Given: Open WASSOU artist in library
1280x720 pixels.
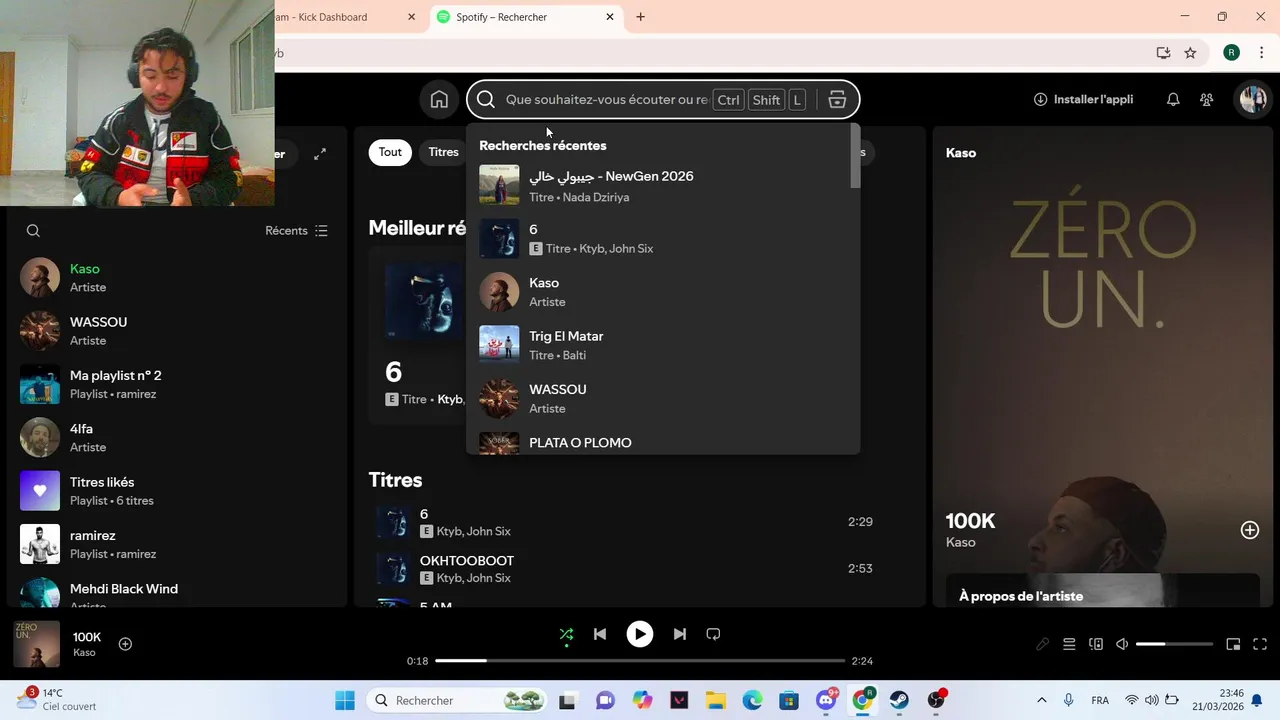Looking at the screenshot, I should point(175,331).
